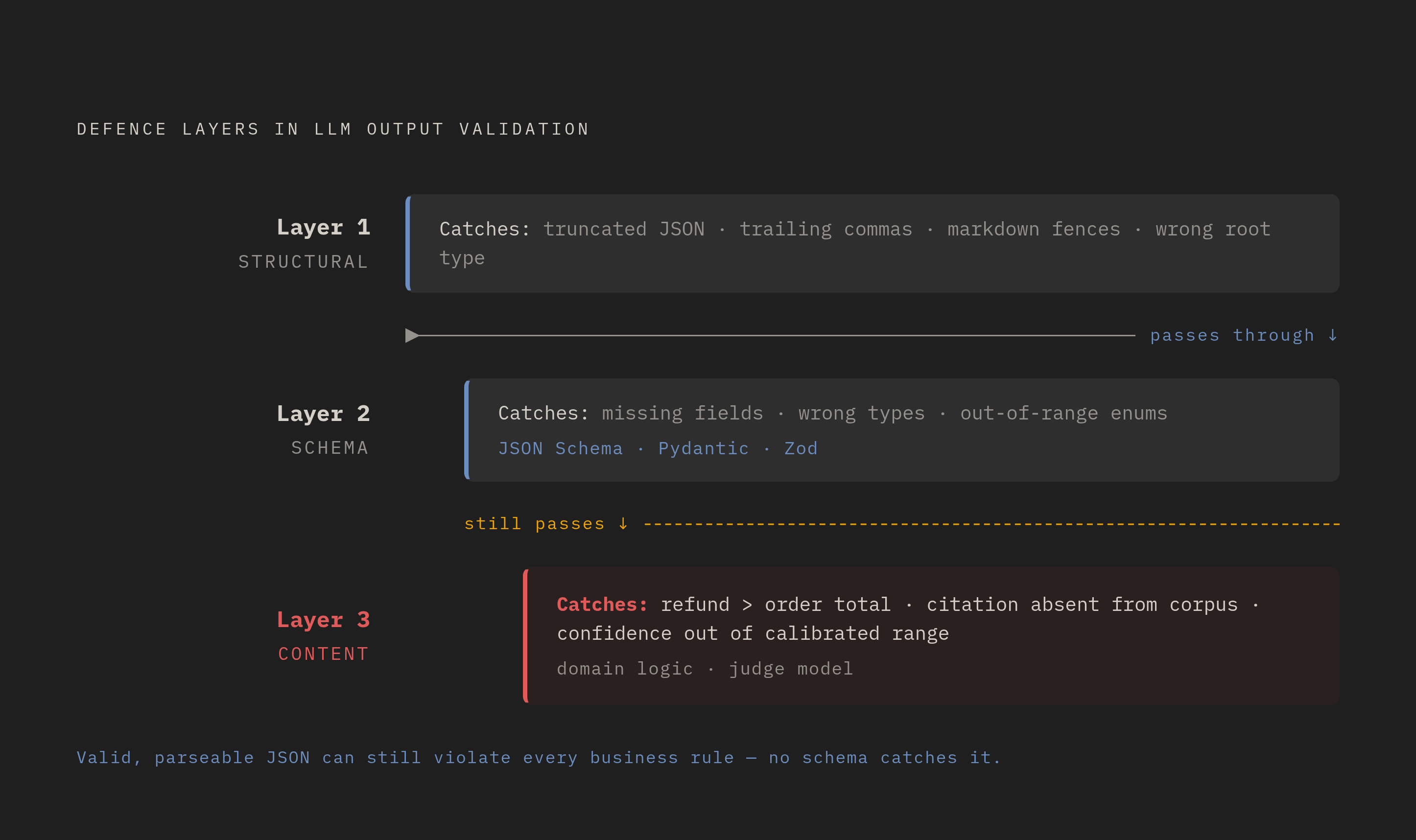
Task: Click the 'domain logic' text
Action: (625, 669)
